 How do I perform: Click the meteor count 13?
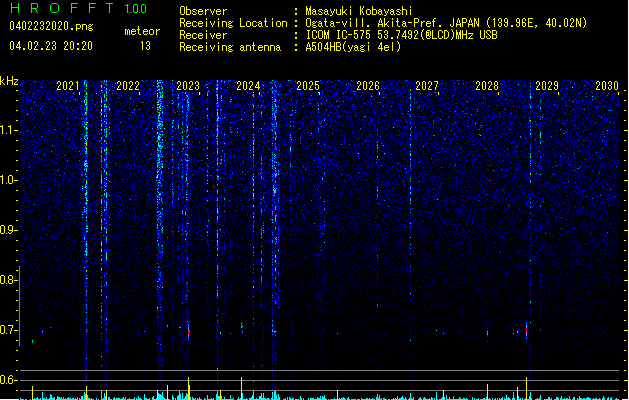tap(145, 46)
